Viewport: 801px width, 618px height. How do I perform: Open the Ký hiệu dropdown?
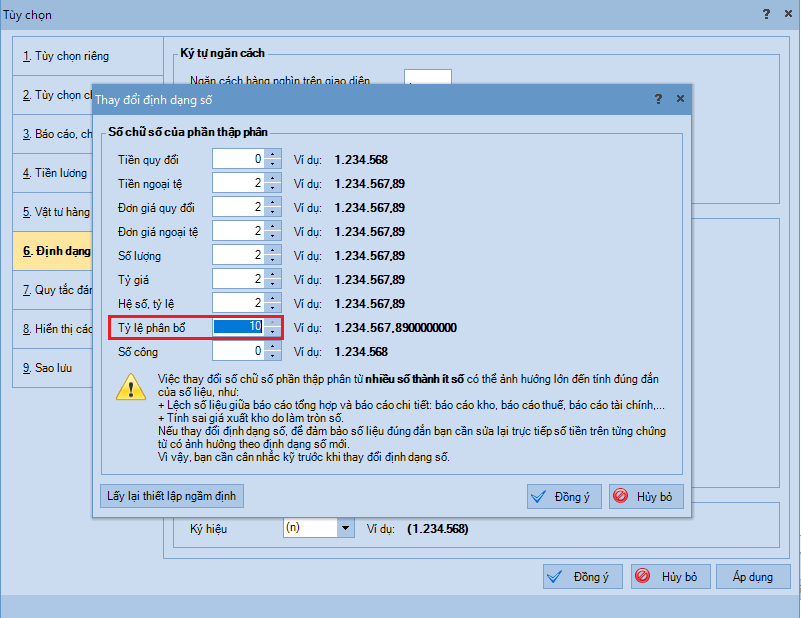(346, 528)
